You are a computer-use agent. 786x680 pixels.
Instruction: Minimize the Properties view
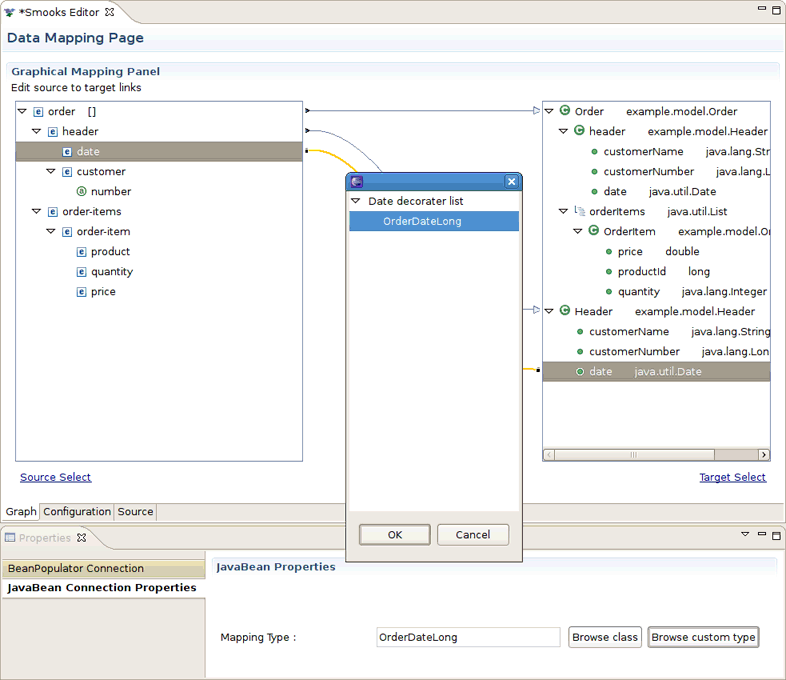(x=761, y=534)
